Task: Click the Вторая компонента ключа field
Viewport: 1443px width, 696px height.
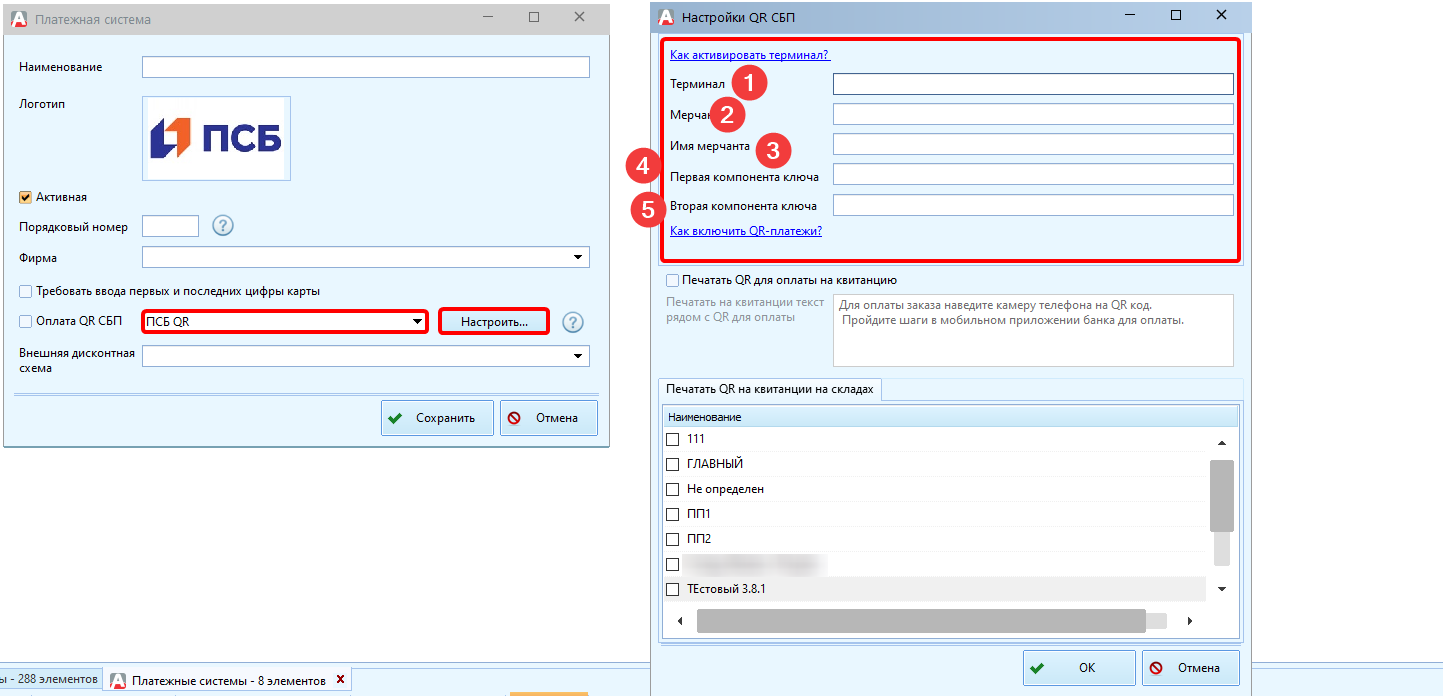Action: pyautogui.click(x=1033, y=205)
